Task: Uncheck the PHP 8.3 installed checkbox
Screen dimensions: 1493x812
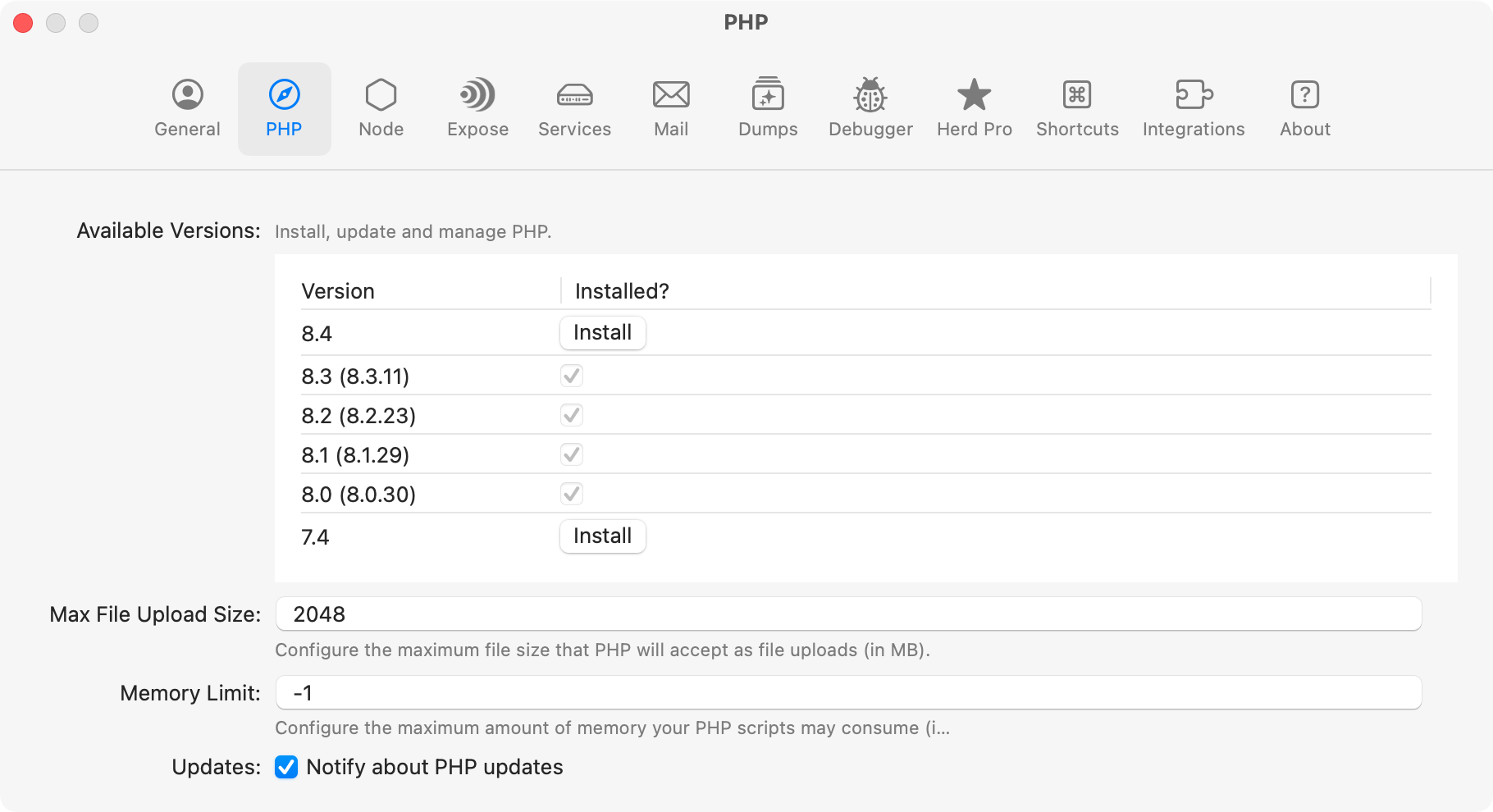Action: point(571,376)
